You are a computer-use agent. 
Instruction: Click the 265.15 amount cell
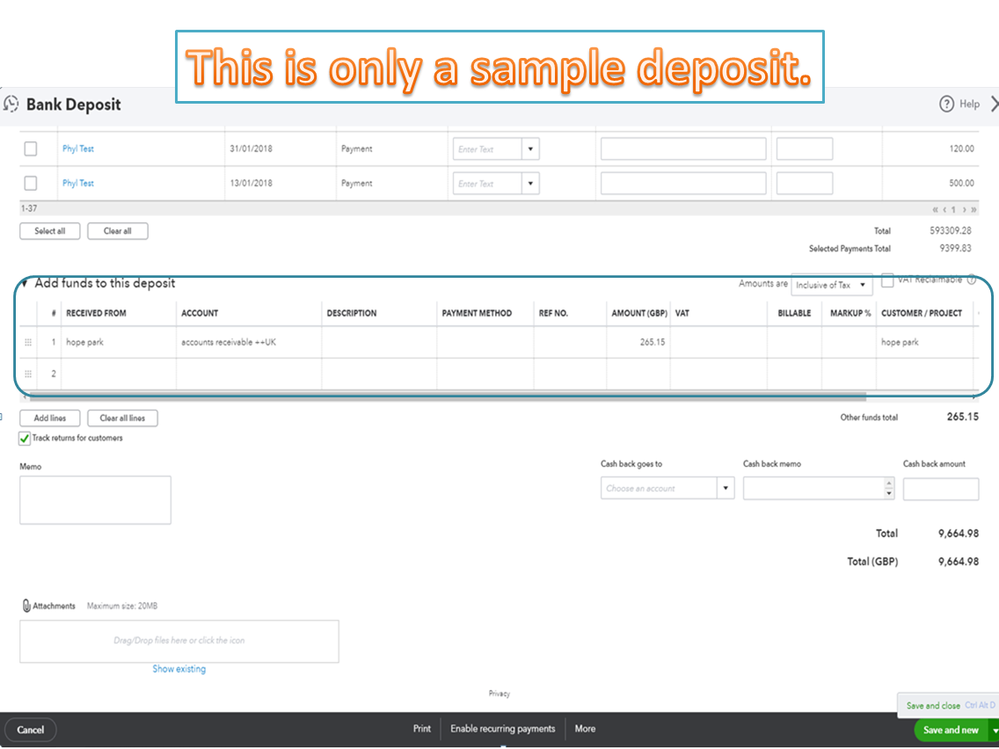pyautogui.click(x=638, y=342)
